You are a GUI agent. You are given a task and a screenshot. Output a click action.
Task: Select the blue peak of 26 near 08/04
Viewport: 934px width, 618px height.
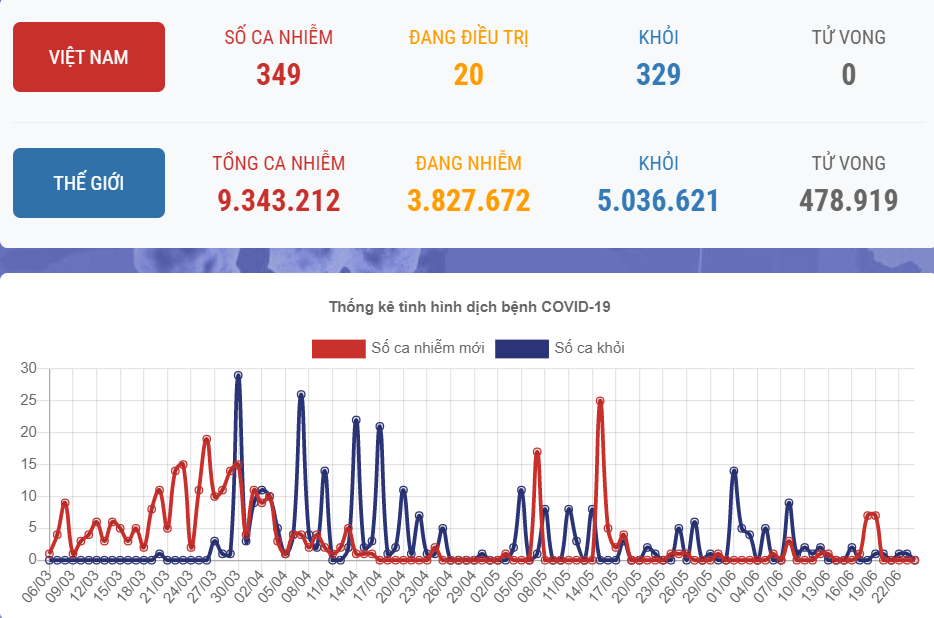tap(301, 395)
